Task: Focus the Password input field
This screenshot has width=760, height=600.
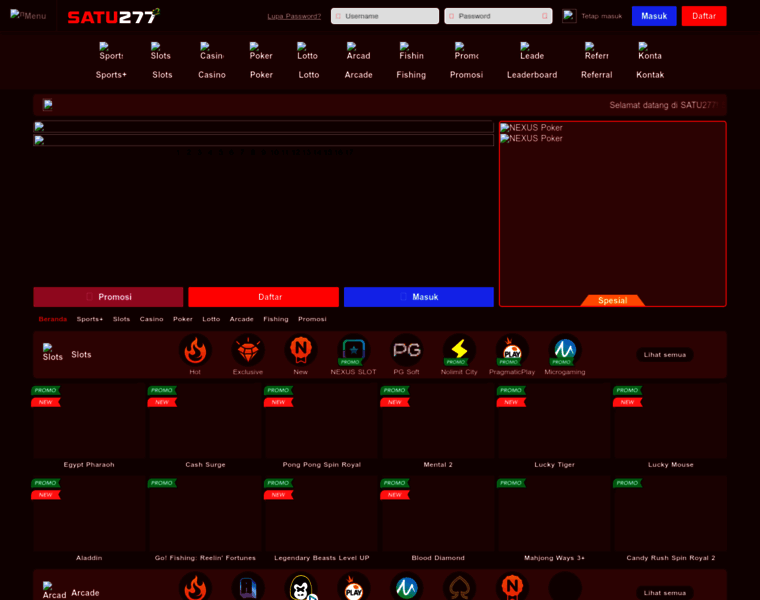Action: tap(498, 16)
